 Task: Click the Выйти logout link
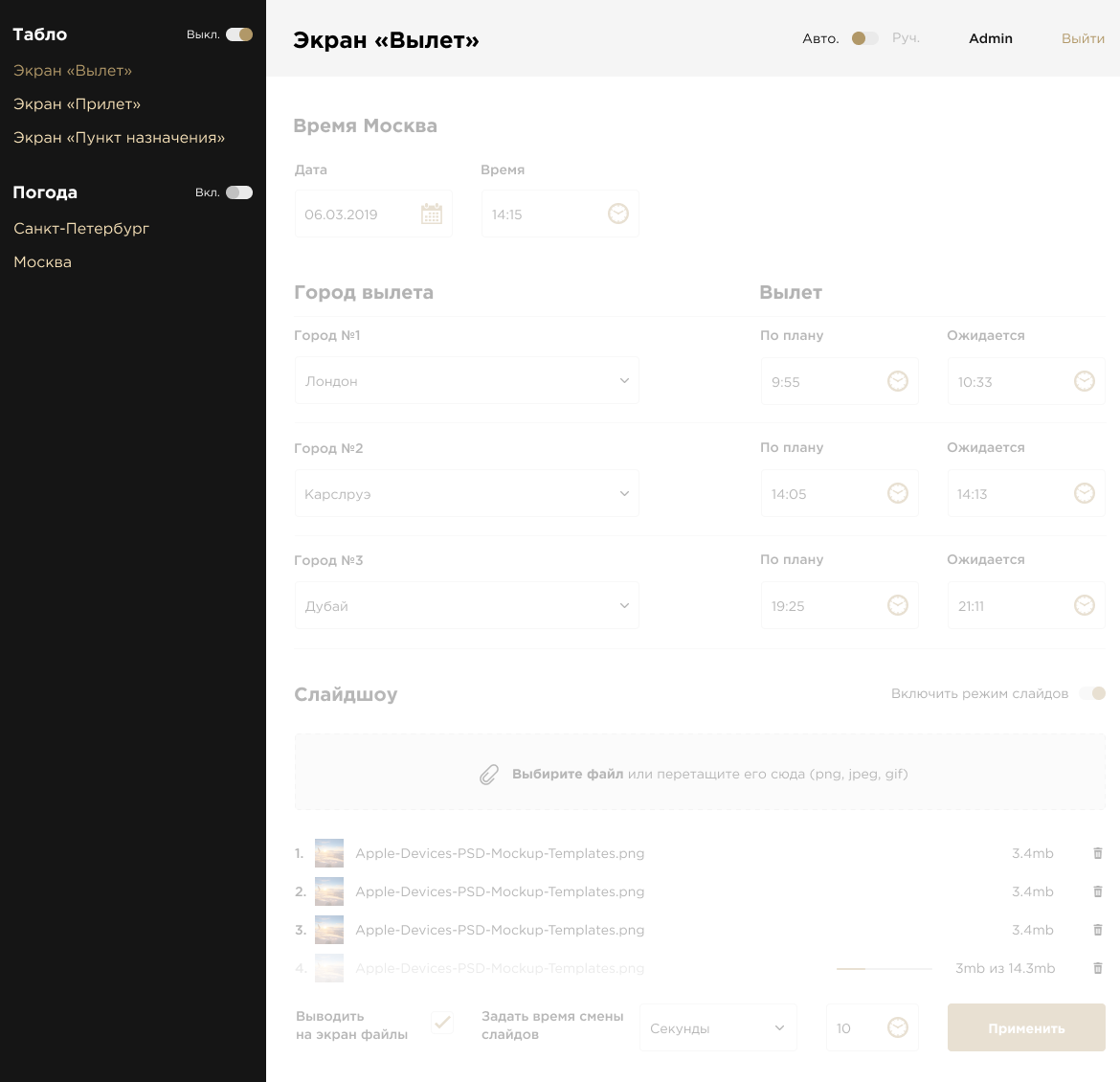click(1083, 39)
